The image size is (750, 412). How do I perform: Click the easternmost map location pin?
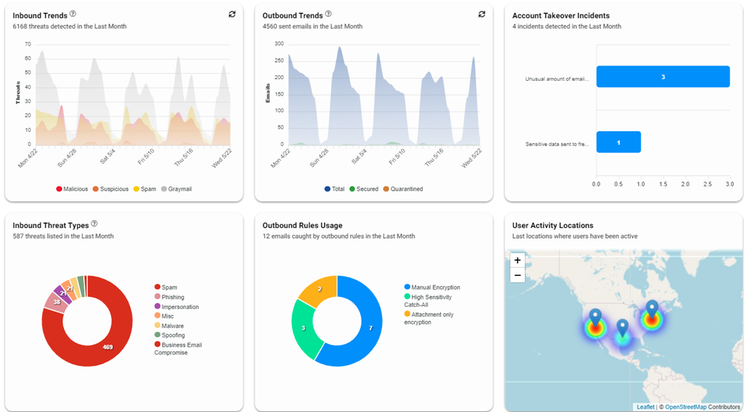pyautogui.click(x=652, y=309)
